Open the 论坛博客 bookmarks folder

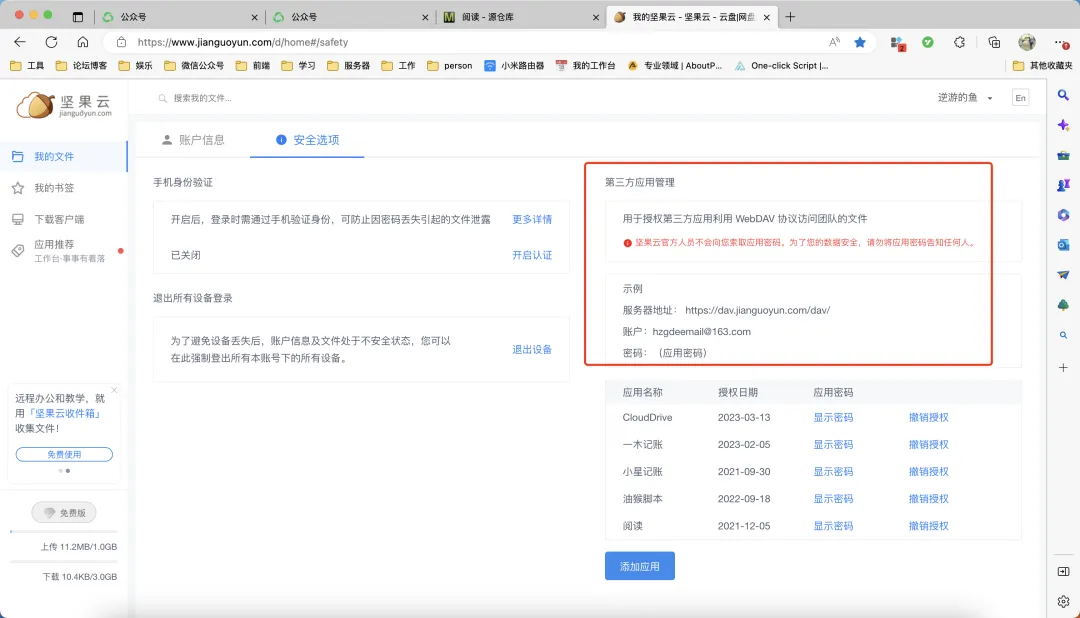pyautogui.click(x=81, y=65)
